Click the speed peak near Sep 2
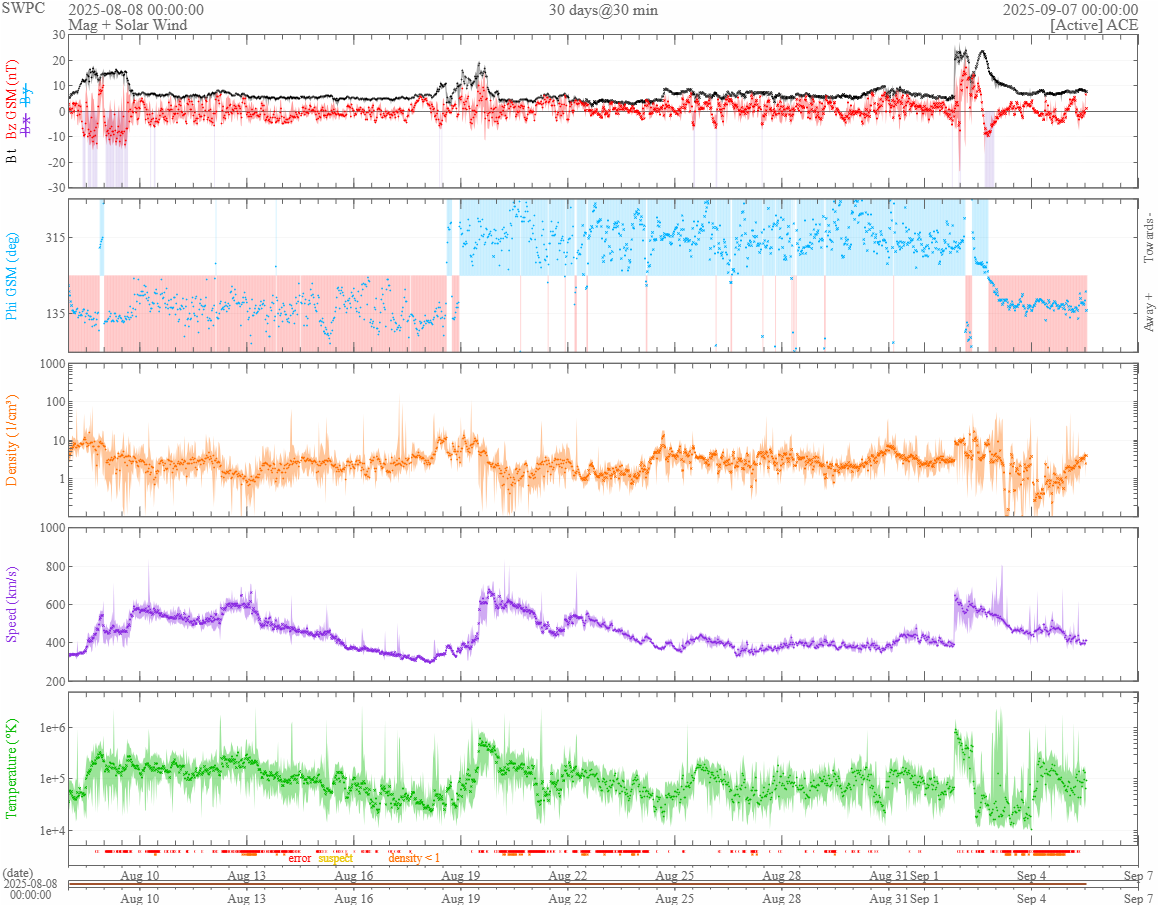Image resolution: width=1158 pixels, height=905 pixels. [x=956, y=595]
